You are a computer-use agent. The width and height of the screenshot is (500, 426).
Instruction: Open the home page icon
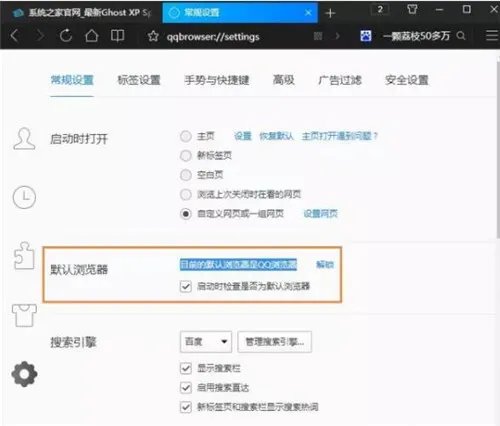coord(91,35)
